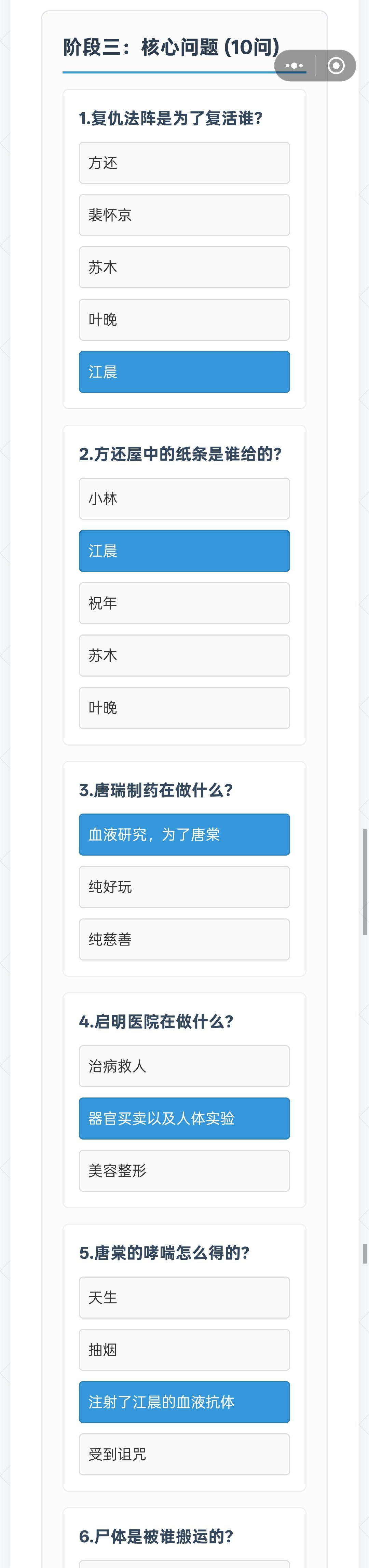Screen dimensions: 369x1568
Task: Click the page scrollbar thumb on right edge
Action: (365, 882)
